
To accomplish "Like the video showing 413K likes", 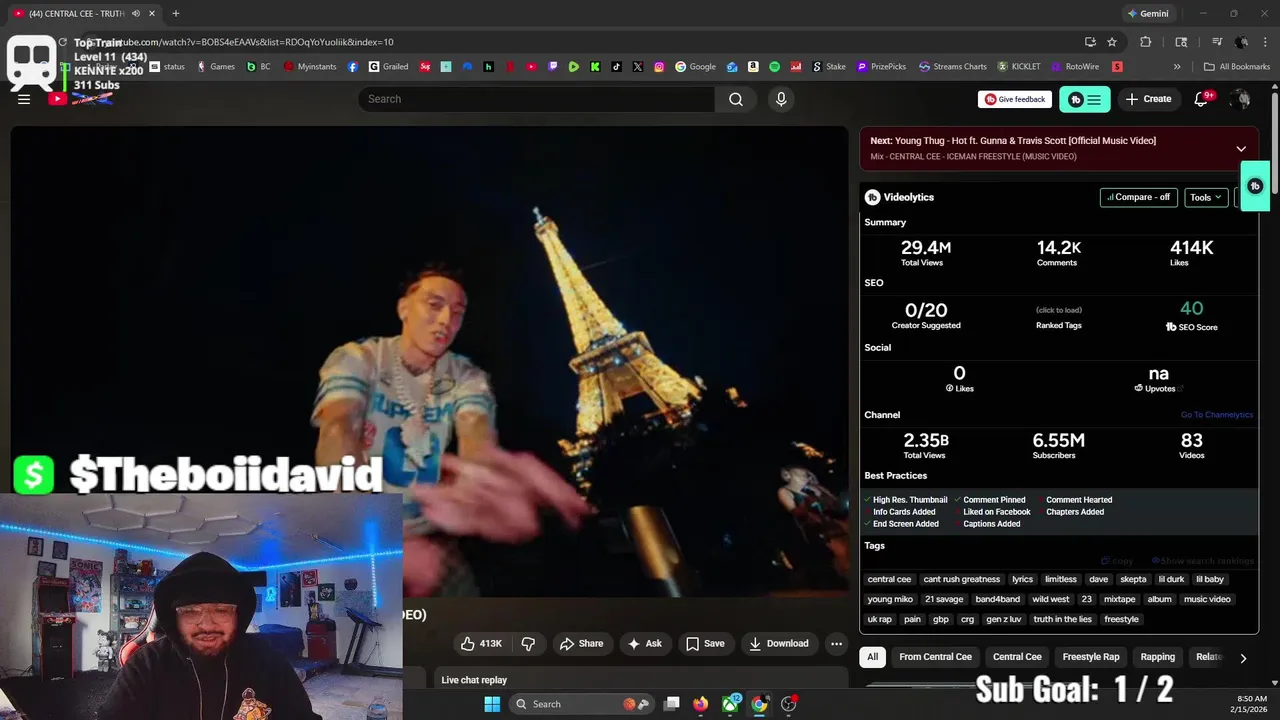I will point(481,644).
